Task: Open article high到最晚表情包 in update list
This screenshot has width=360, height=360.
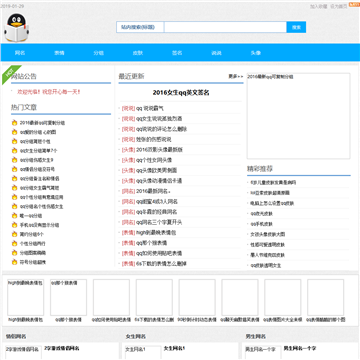Action: pos(156,232)
